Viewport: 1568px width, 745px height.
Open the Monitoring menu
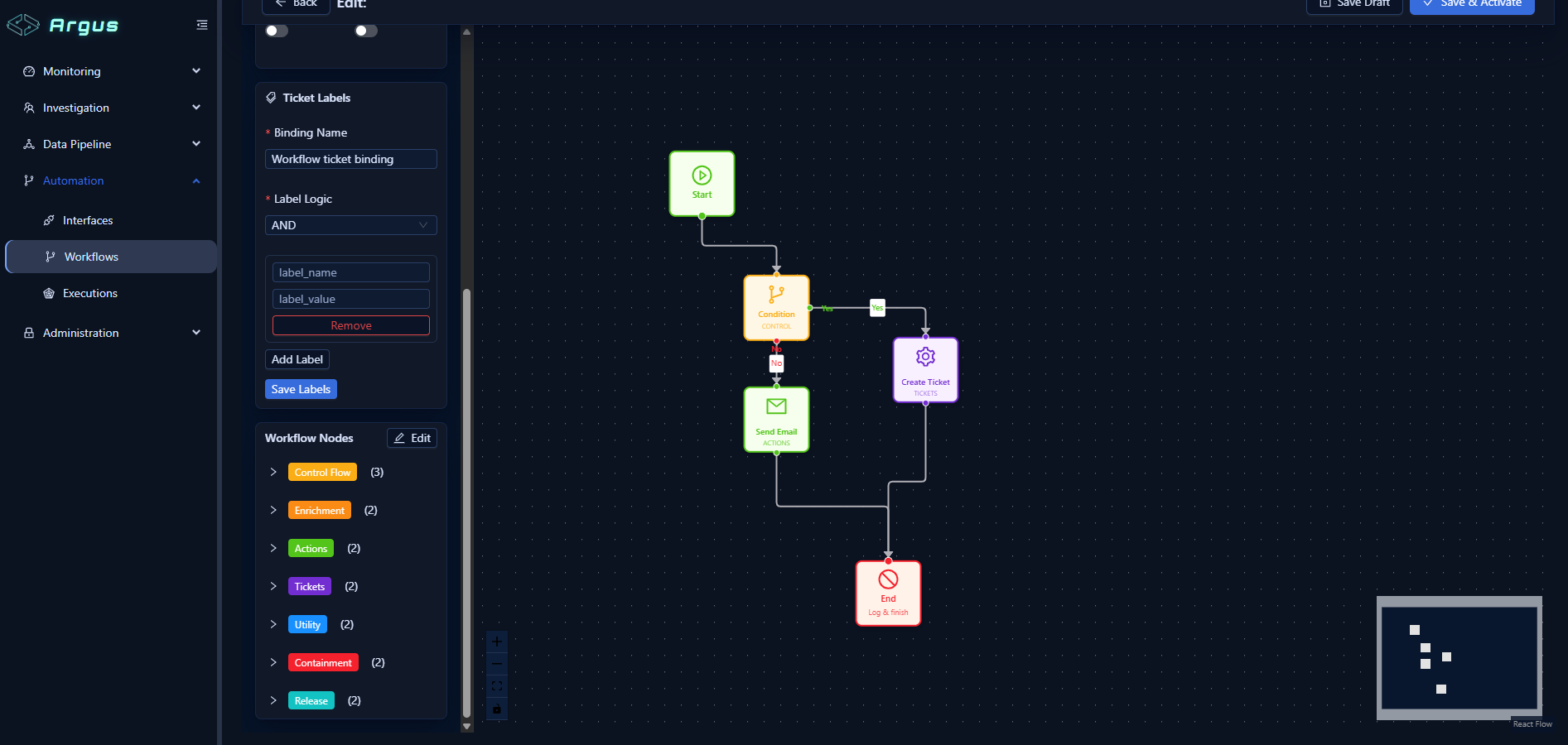[x=111, y=71]
